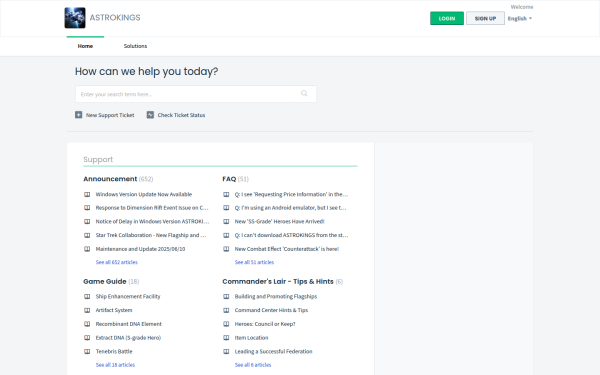Image resolution: width=600 pixels, height=375 pixels.
Task: Click book icon beside Heroes: Council or Keep
Action: [226, 324]
